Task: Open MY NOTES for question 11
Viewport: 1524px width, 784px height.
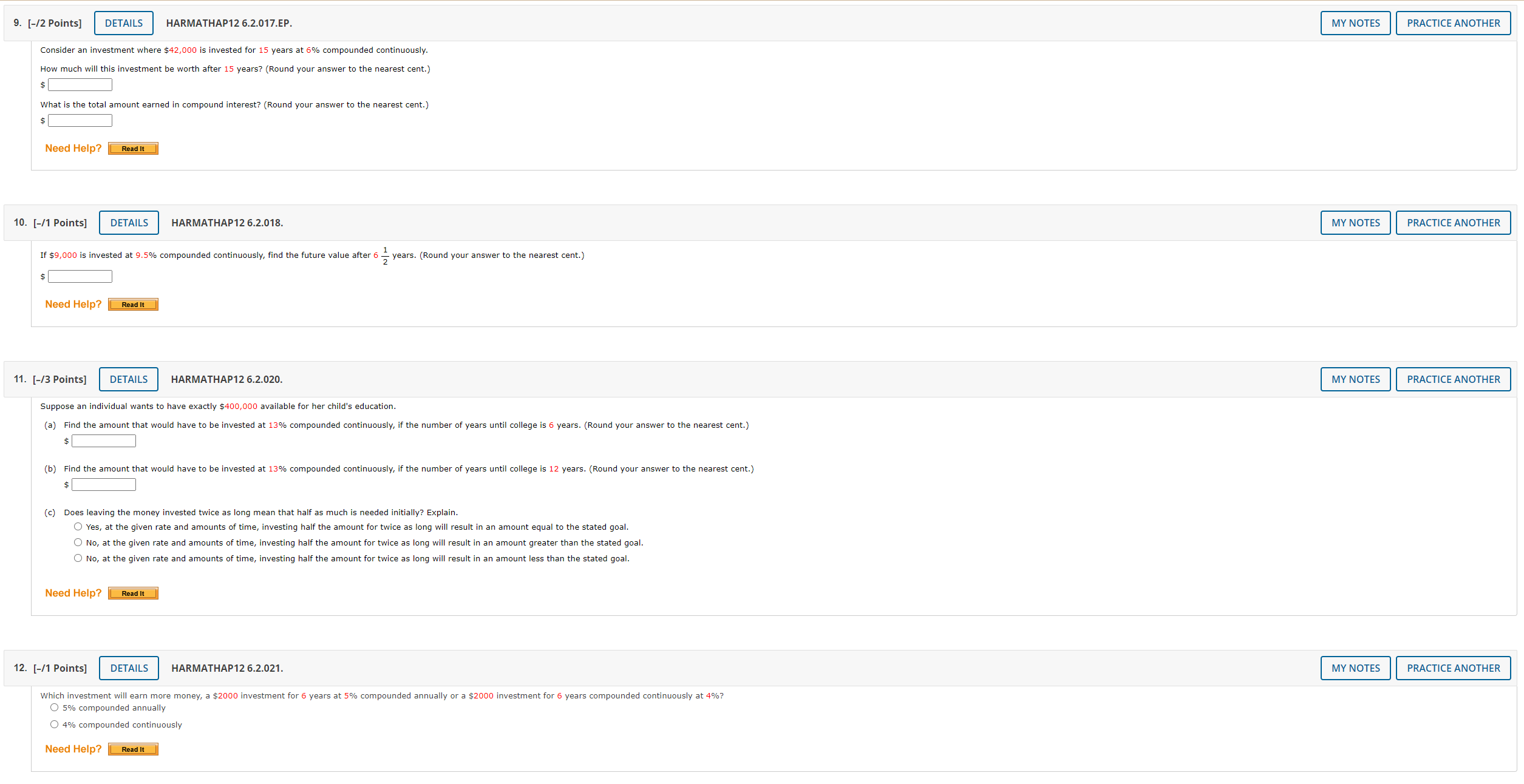Action: tap(1355, 379)
